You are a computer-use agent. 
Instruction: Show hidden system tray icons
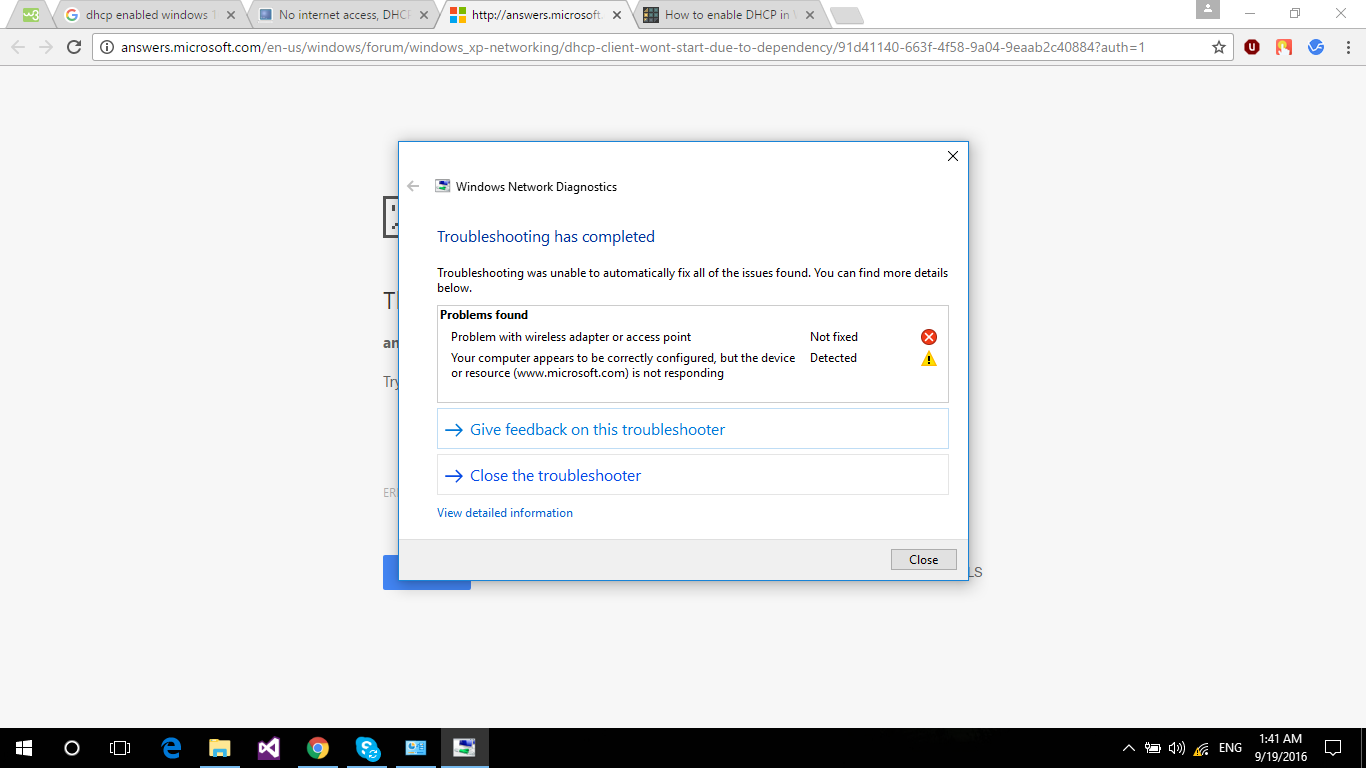tap(1129, 748)
